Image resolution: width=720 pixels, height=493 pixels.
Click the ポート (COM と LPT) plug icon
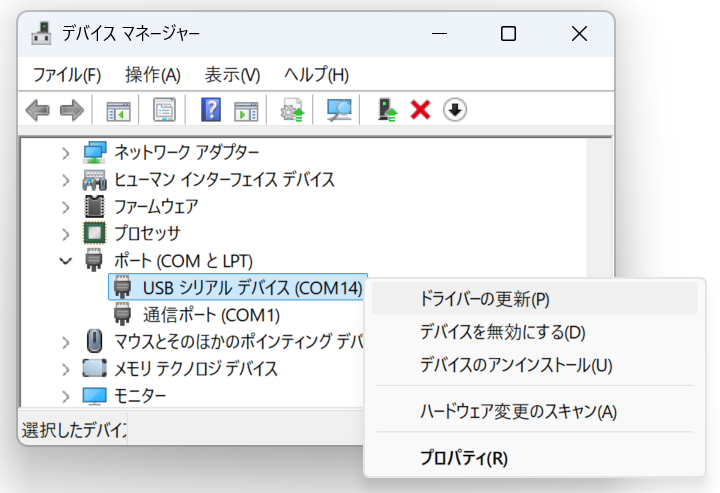pos(94,260)
